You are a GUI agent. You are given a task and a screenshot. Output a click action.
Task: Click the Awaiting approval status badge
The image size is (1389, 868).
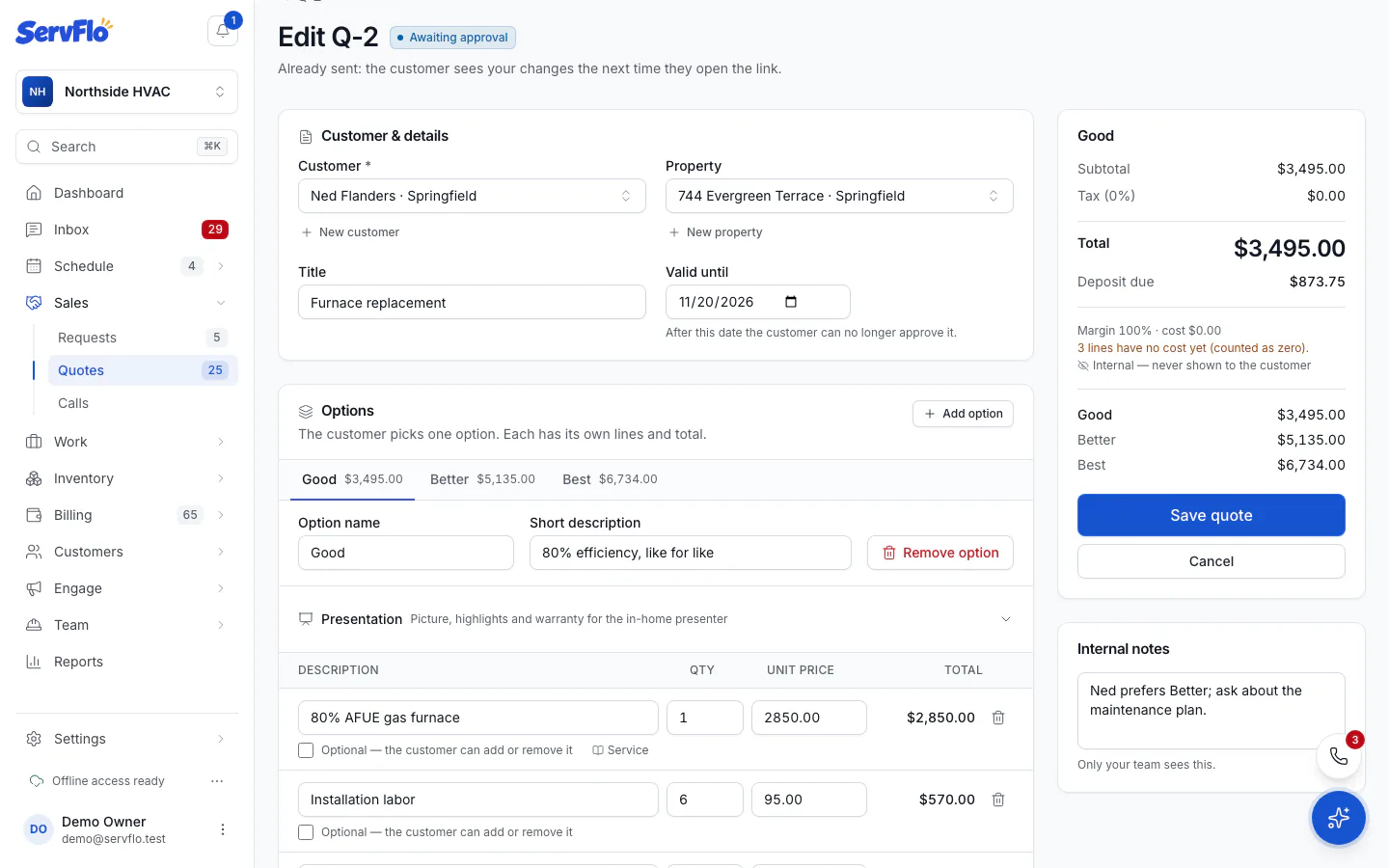coord(452,38)
